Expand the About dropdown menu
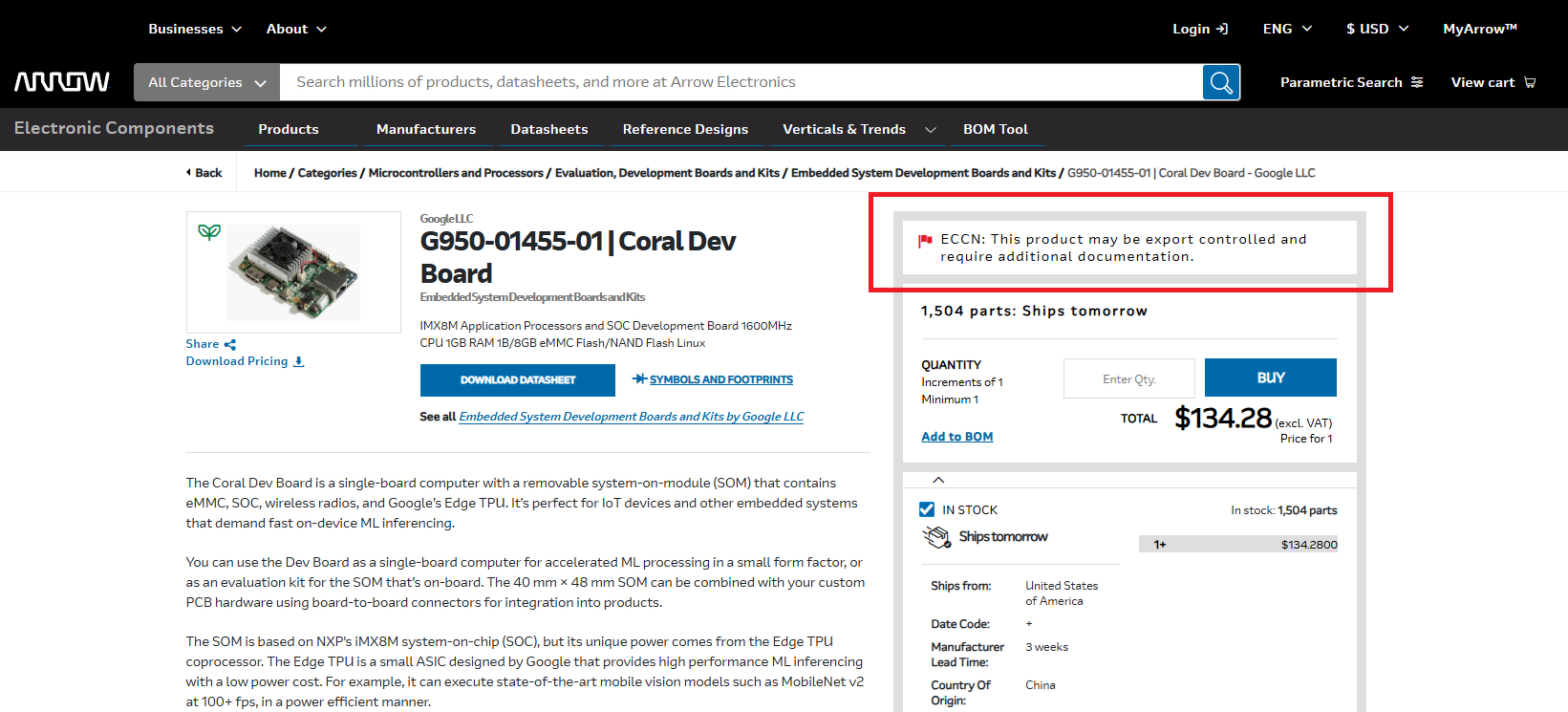 pos(296,29)
